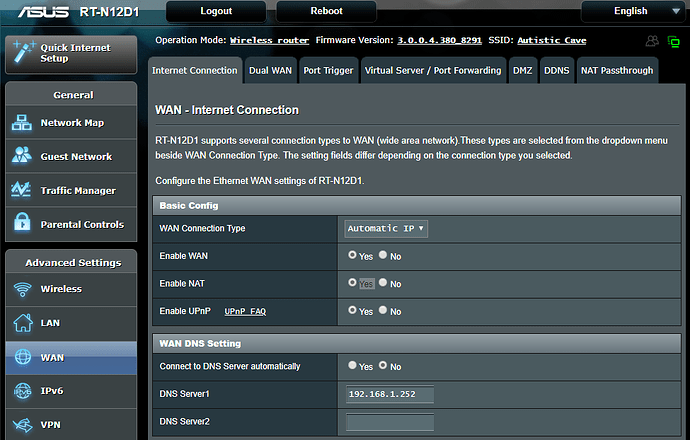Open the Network Map icon in sidebar
Viewport: 690px width, 440px height.
(x=22, y=123)
